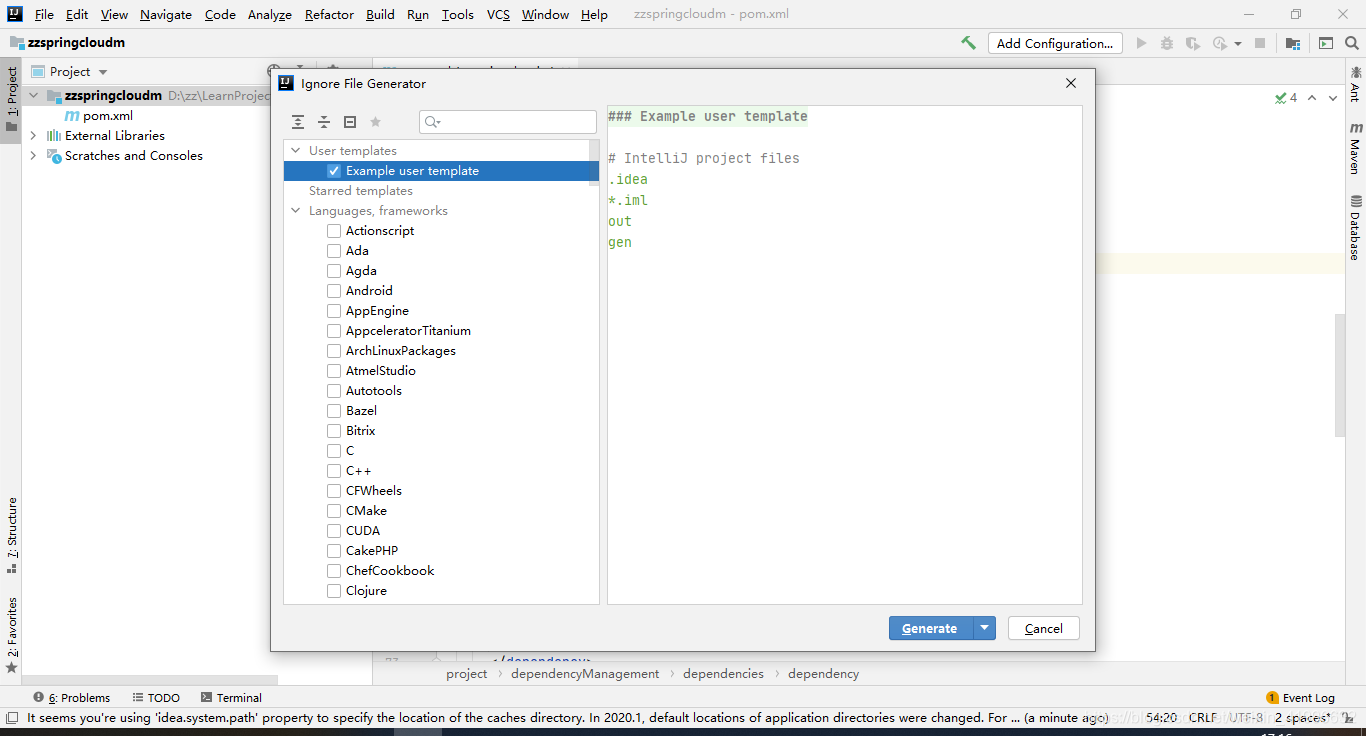Viewport: 1366px width, 736px height.
Task: Open the Event Log tool window
Action: pos(1300,698)
